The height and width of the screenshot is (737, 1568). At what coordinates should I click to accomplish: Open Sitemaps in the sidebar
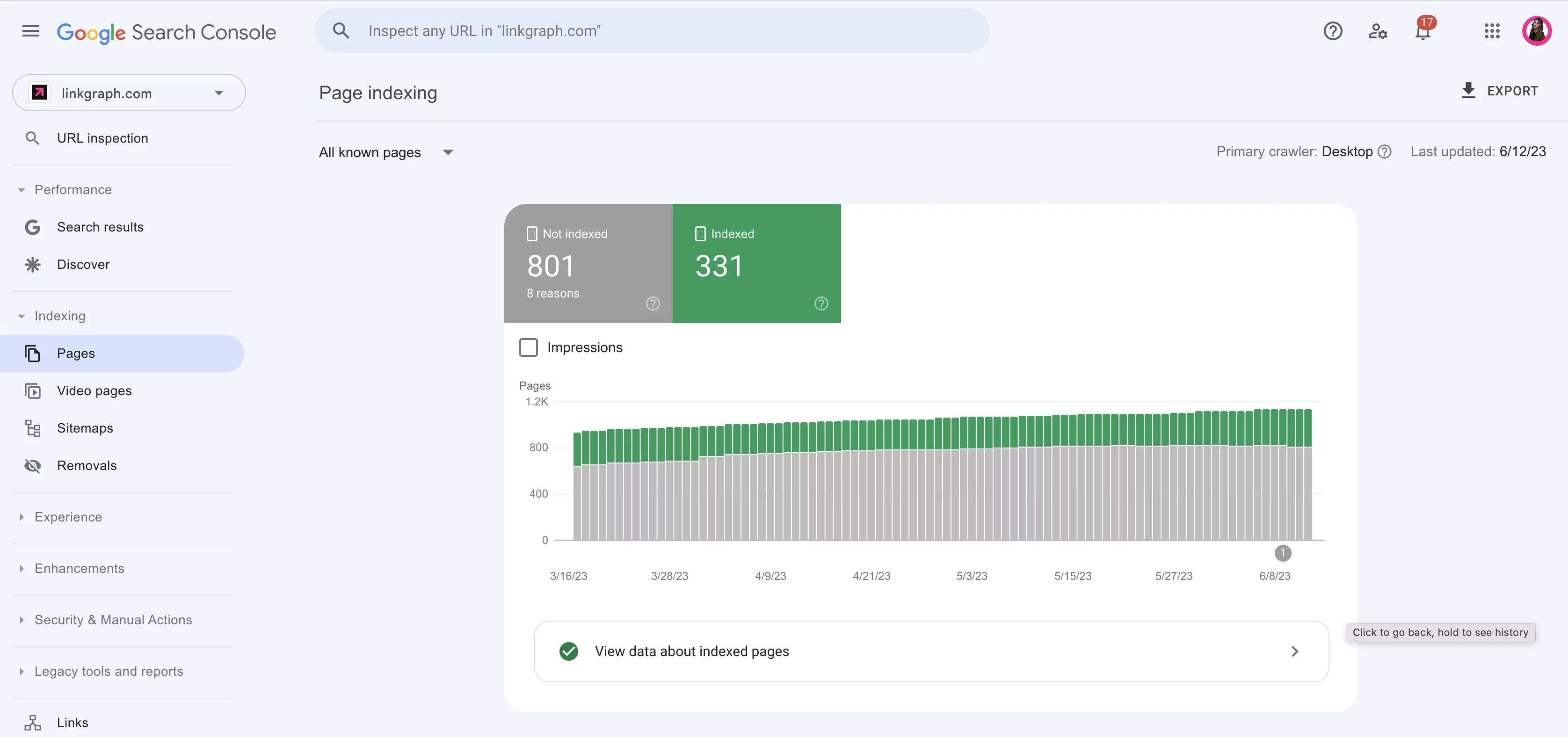tap(85, 428)
